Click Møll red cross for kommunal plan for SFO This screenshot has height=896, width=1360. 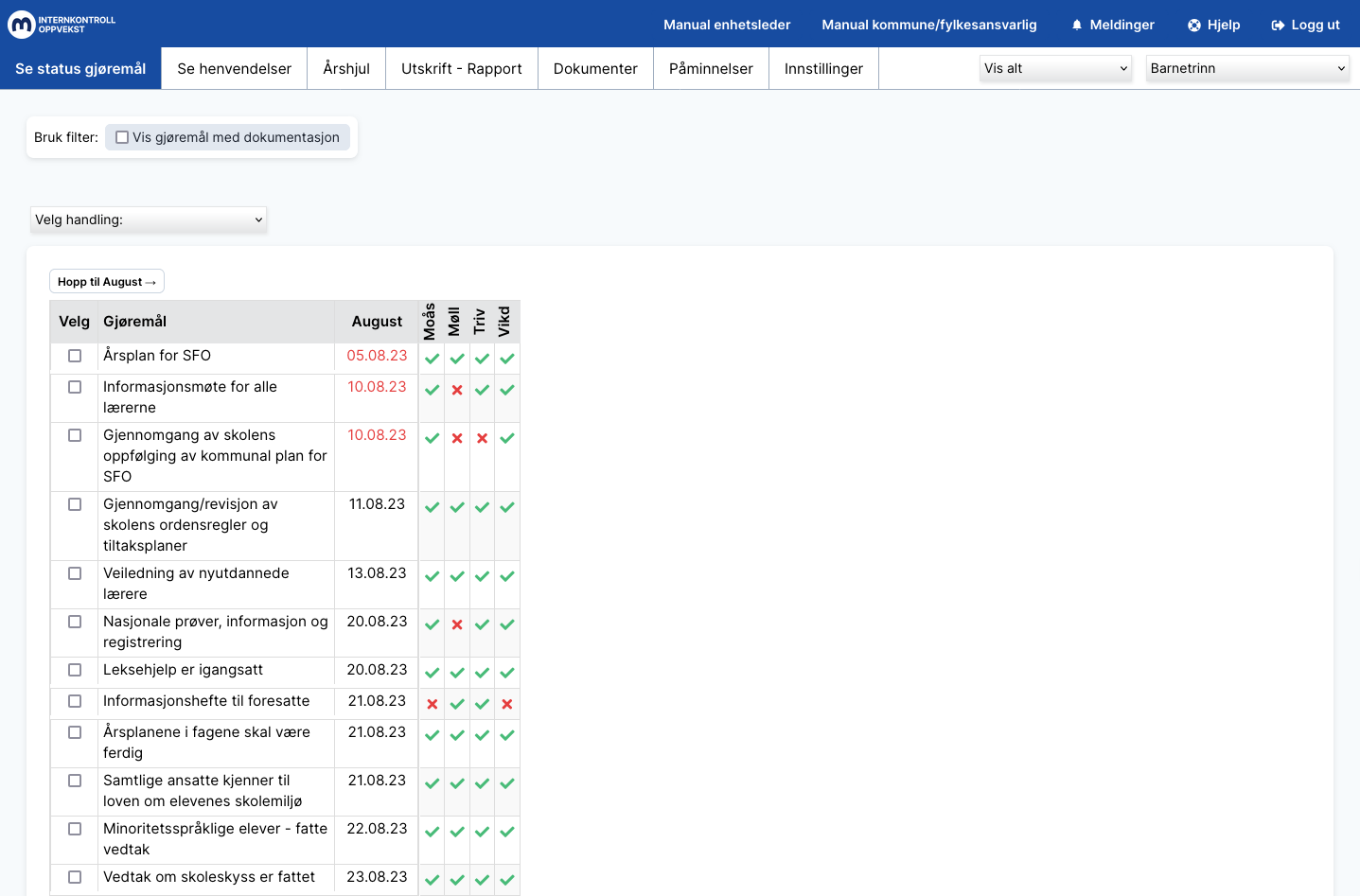[x=457, y=438]
